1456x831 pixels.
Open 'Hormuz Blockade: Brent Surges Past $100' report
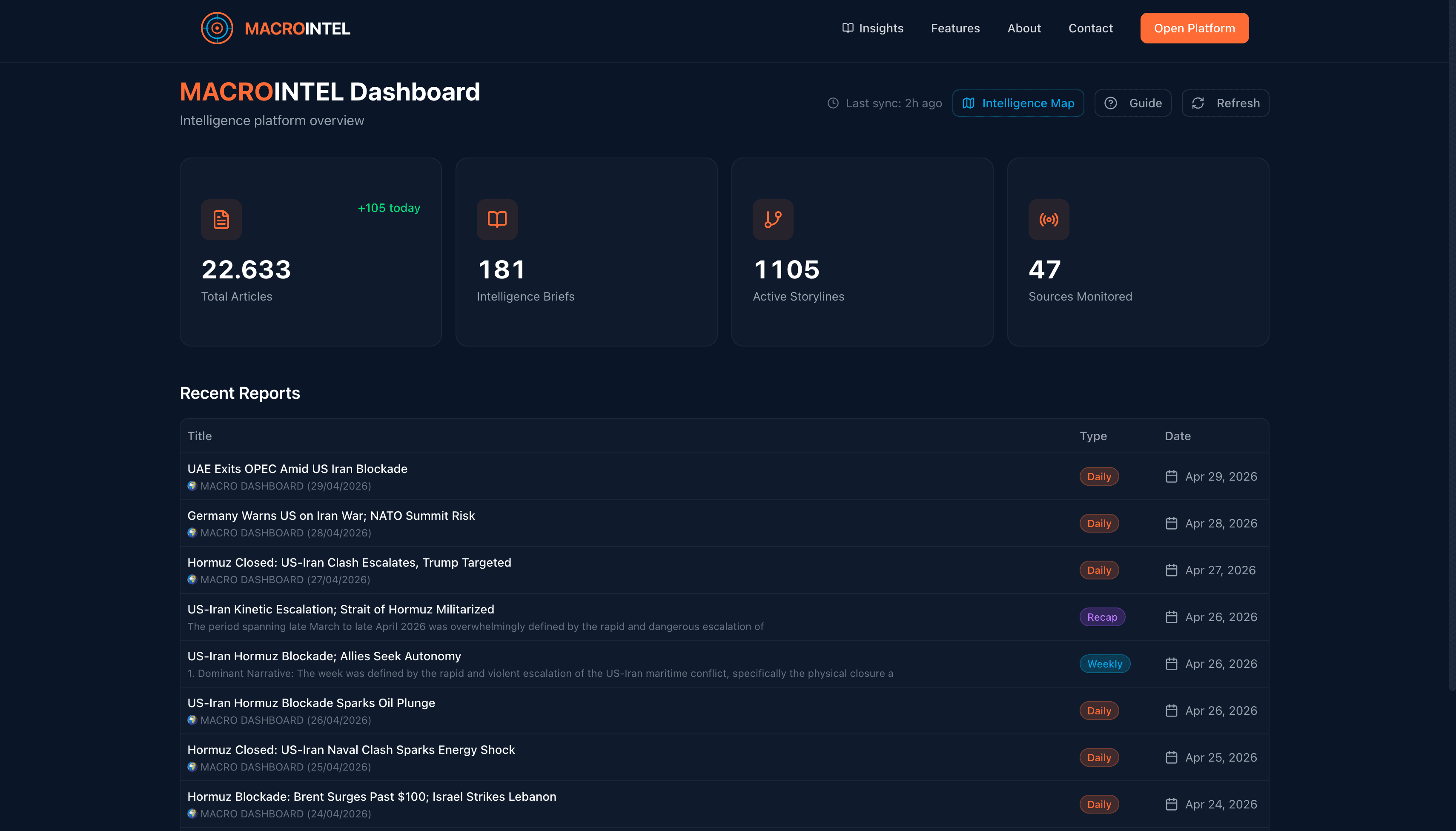[372, 796]
